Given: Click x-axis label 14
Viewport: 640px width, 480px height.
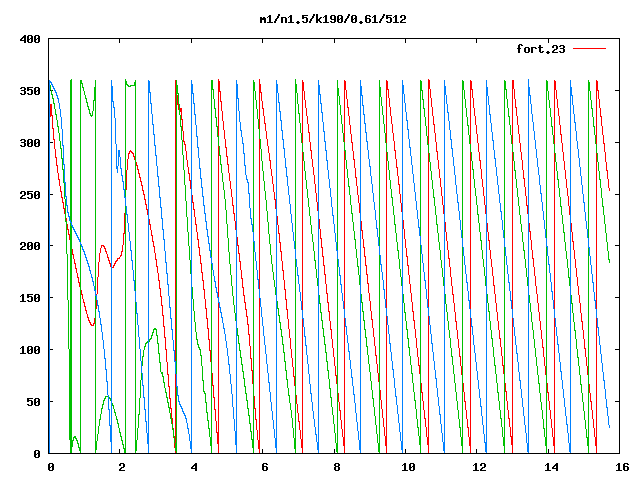Looking at the screenshot, I should [x=551, y=467].
